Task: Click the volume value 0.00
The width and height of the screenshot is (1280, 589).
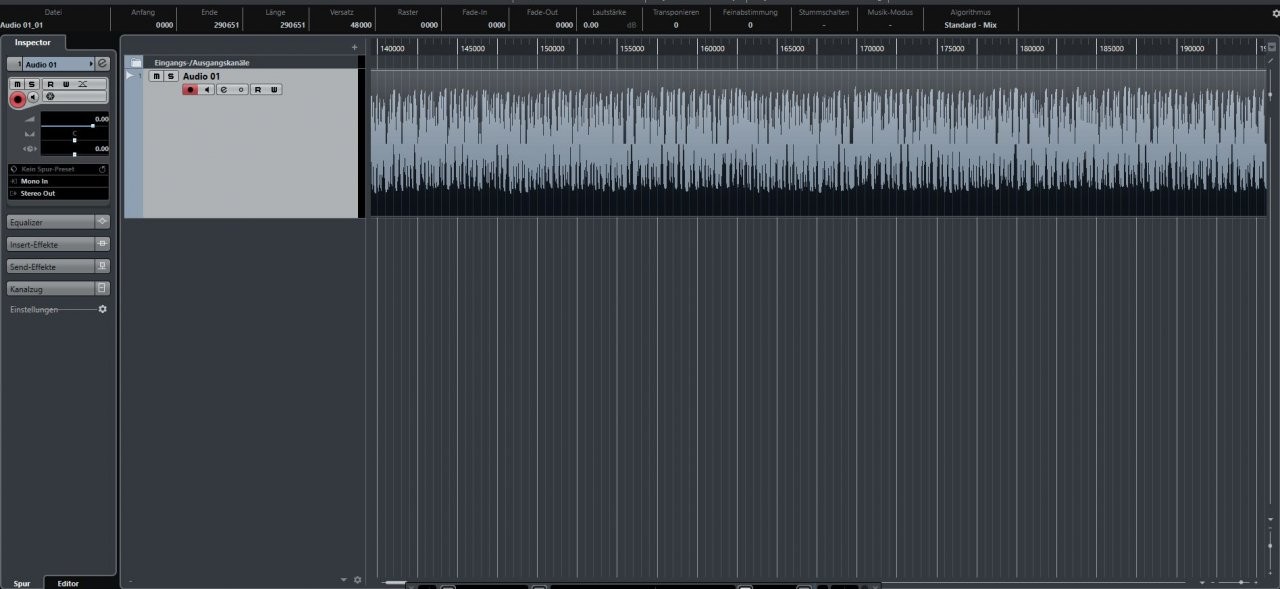Action: click(x=101, y=118)
